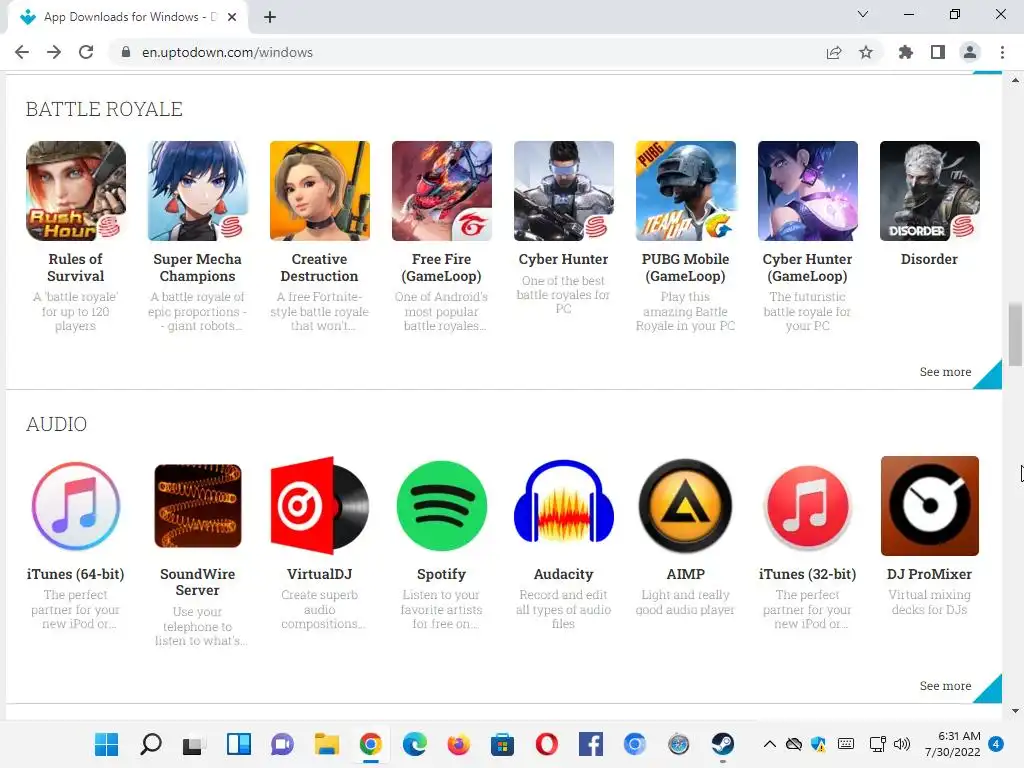This screenshot has width=1024, height=768.
Task: Click the scrollbar down arrow
Action: 1015,711
